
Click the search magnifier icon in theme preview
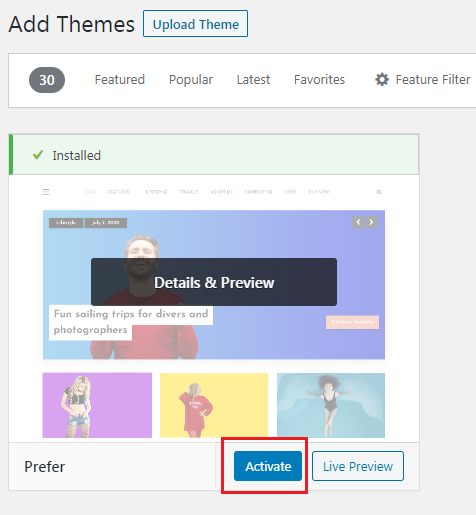[x=379, y=192]
